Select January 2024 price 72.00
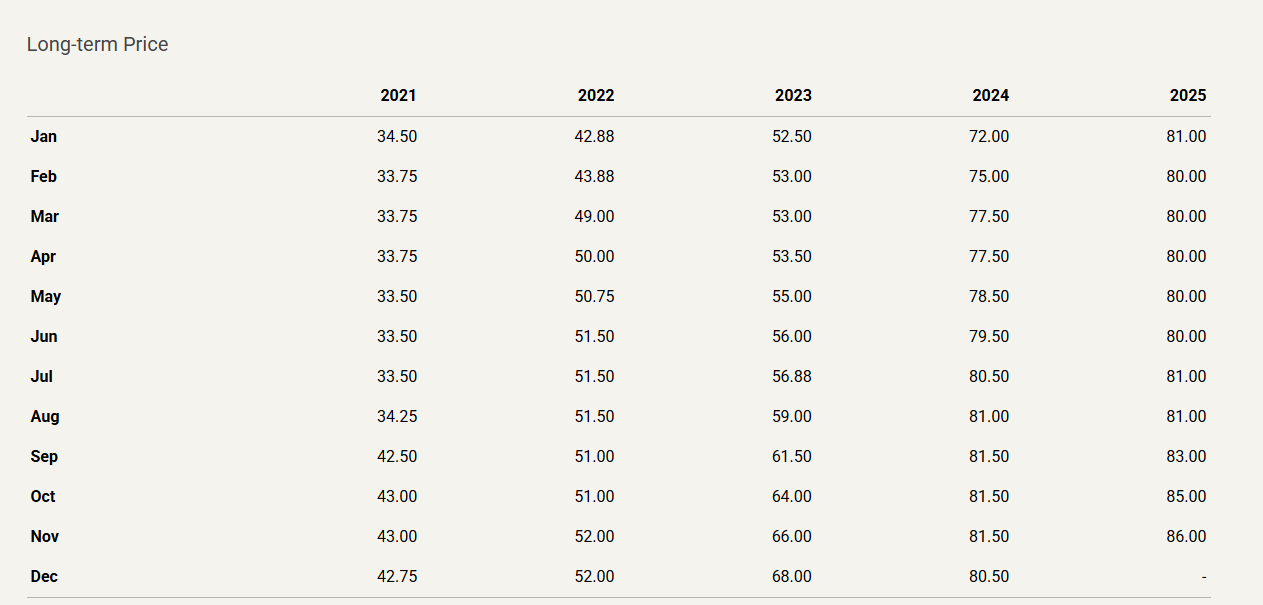The image size is (1263, 605). coord(989,136)
